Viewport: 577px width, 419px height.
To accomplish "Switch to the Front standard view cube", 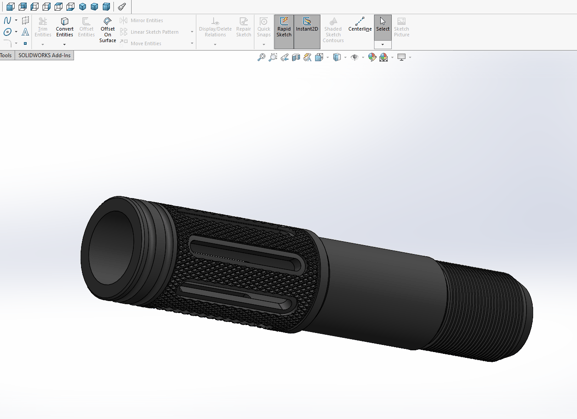I will click(x=10, y=6).
